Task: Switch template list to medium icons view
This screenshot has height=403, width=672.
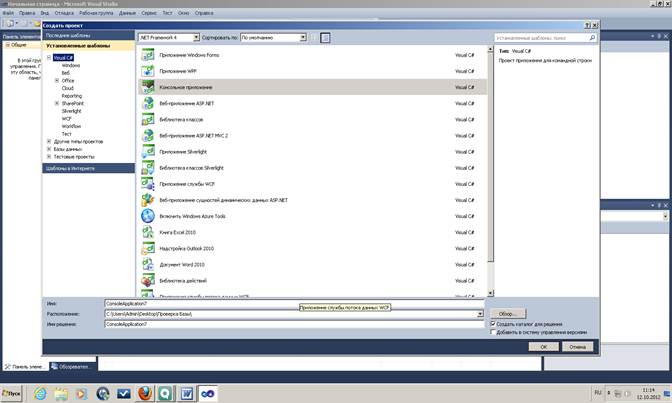Action: point(325,38)
